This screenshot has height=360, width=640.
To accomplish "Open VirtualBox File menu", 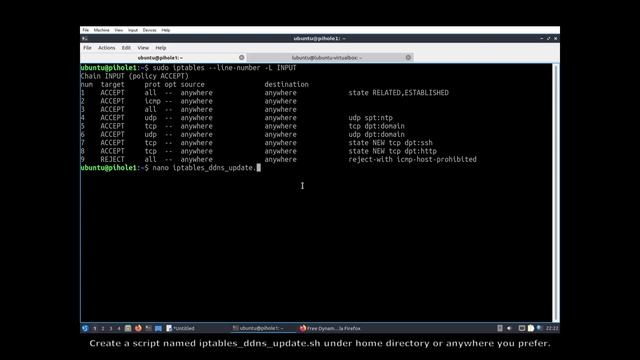I will tap(85, 30).
